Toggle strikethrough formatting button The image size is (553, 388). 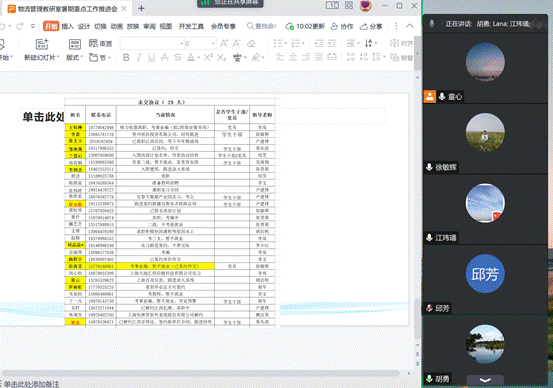pos(178,57)
